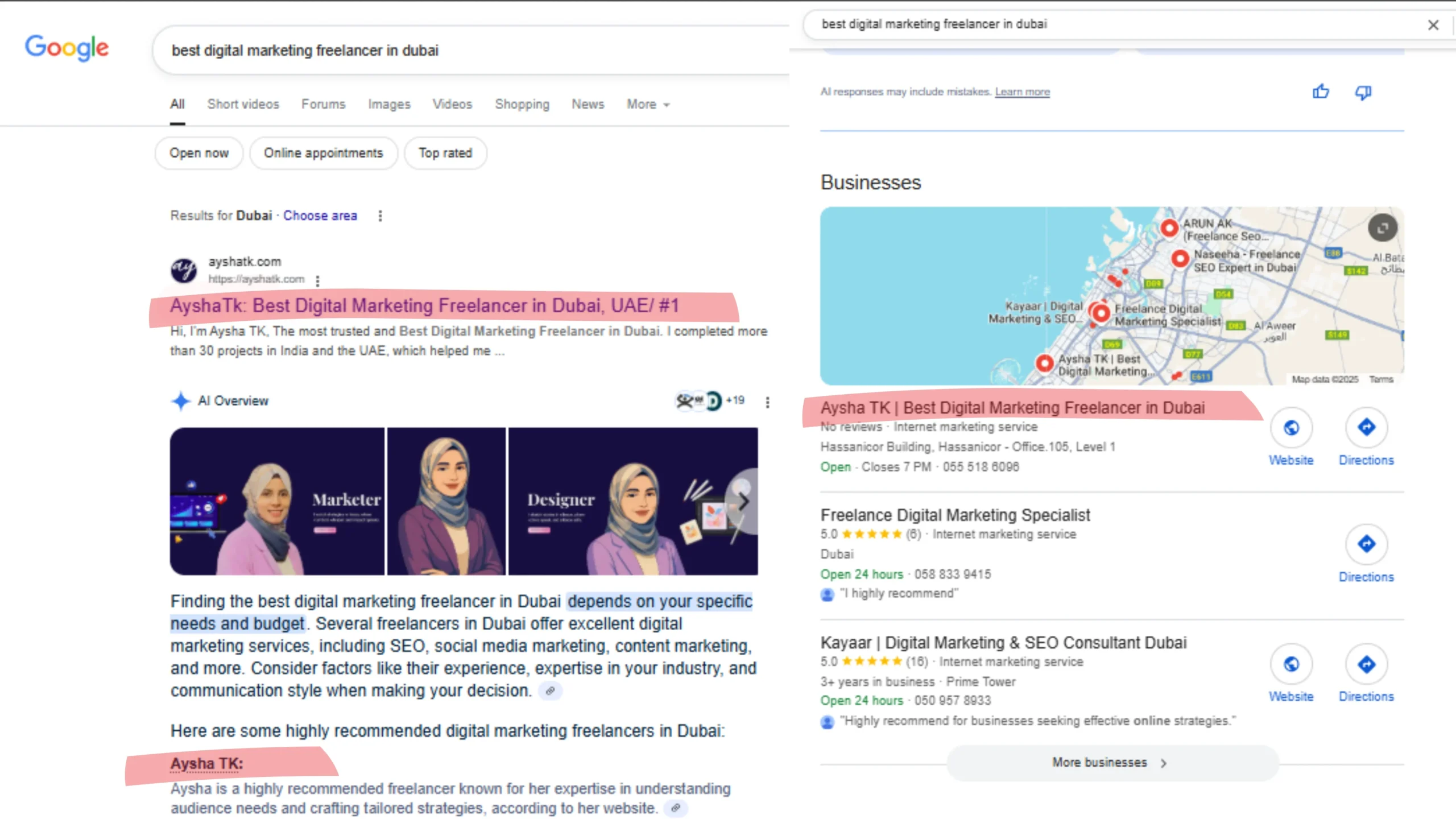Switch to Short videos tab
This screenshot has width=1456, height=819.
(243, 104)
